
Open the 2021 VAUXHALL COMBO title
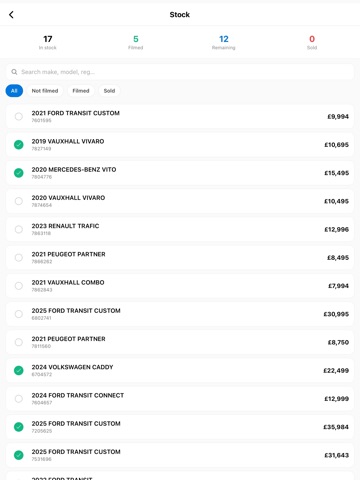pyautogui.click(x=68, y=282)
